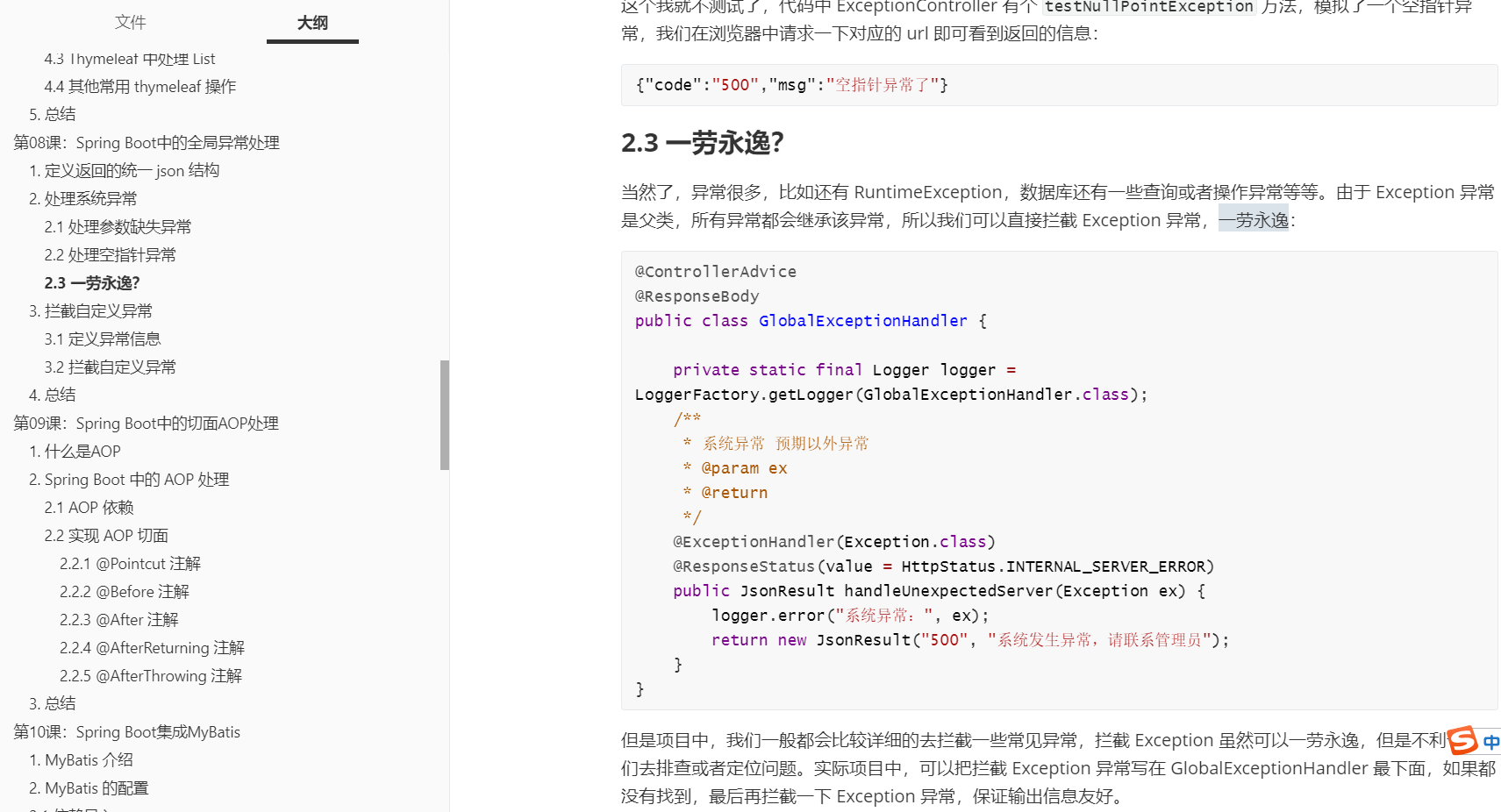Click the @param ex comment line

click(735, 468)
